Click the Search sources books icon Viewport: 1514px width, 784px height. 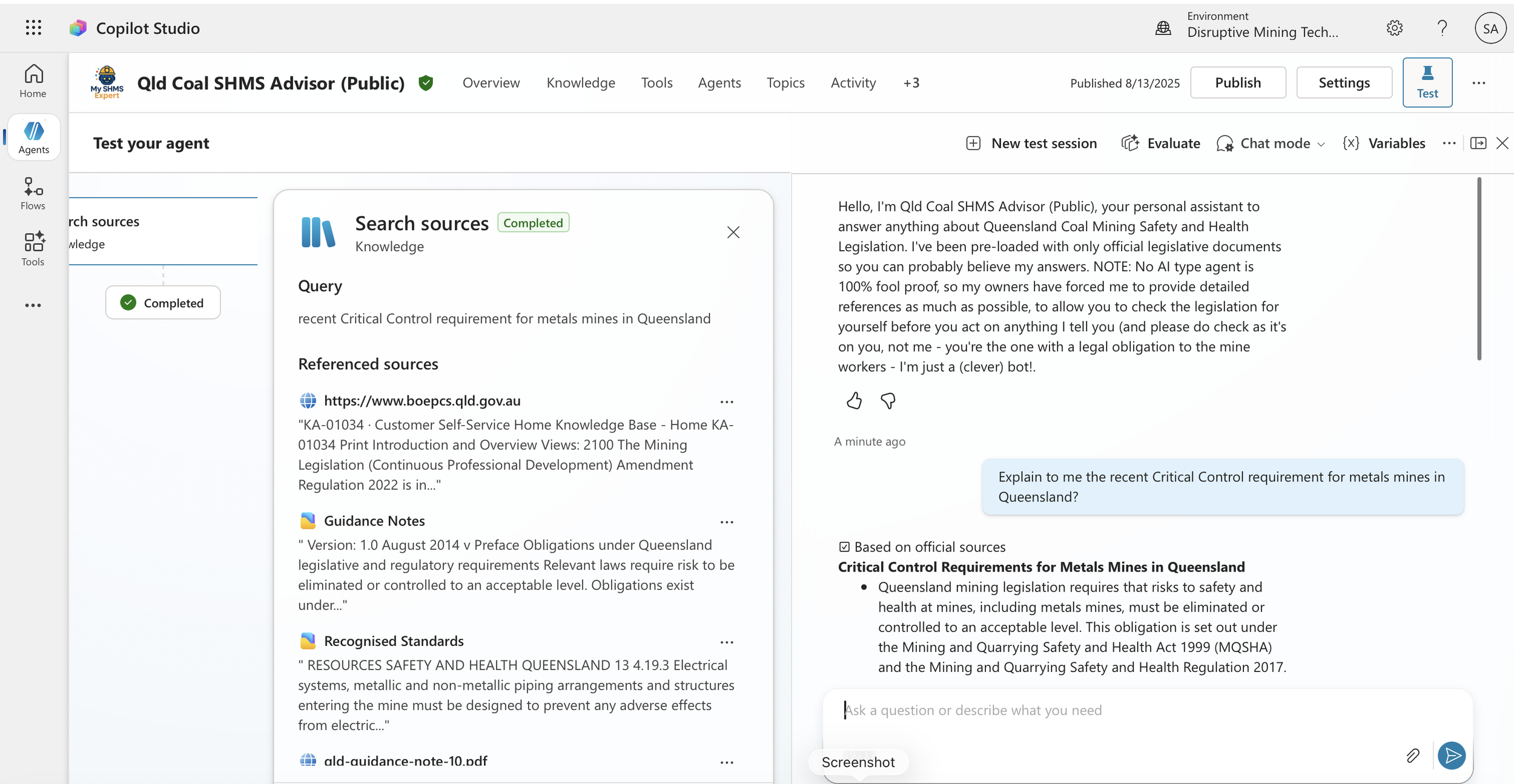pos(318,232)
